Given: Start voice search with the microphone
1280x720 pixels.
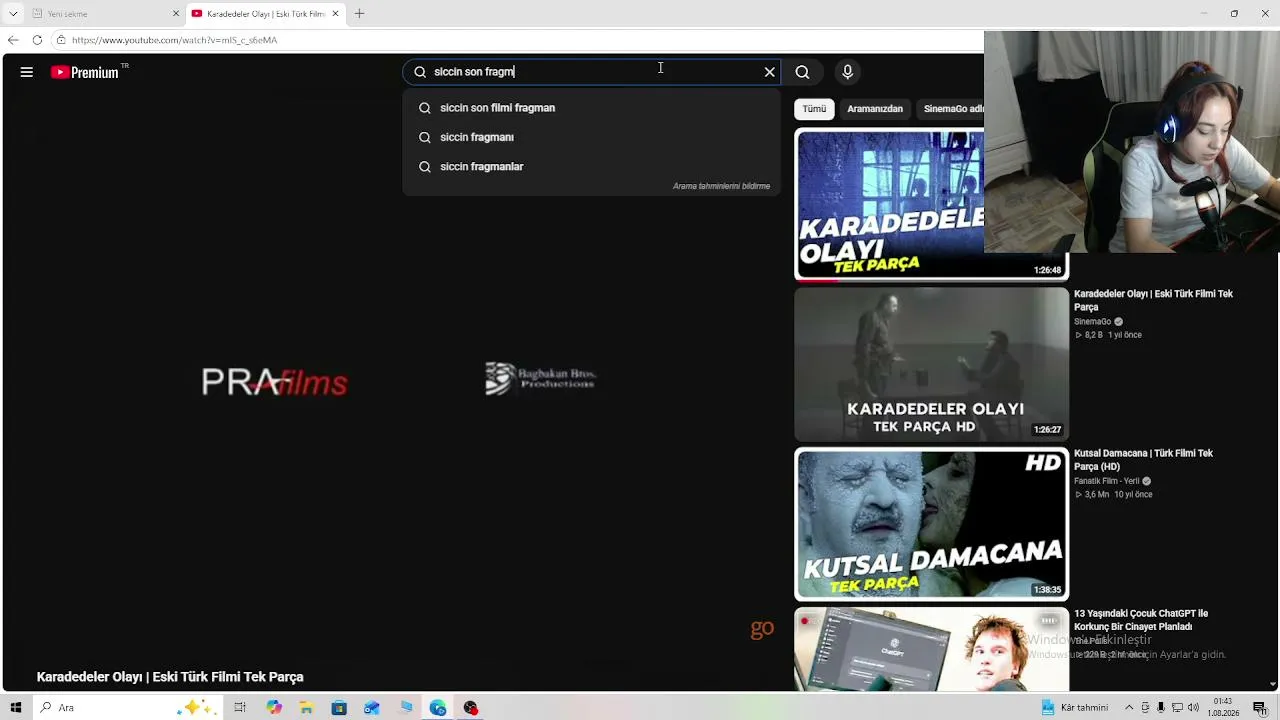Looking at the screenshot, I should pos(847,72).
